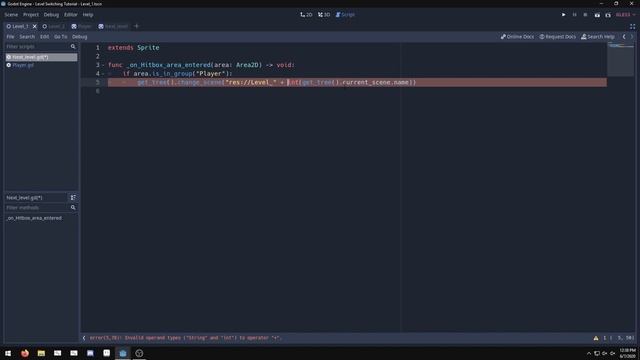
Task: Click the filter methods search icon
Action: pyautogui.click(x=73, y=208)
